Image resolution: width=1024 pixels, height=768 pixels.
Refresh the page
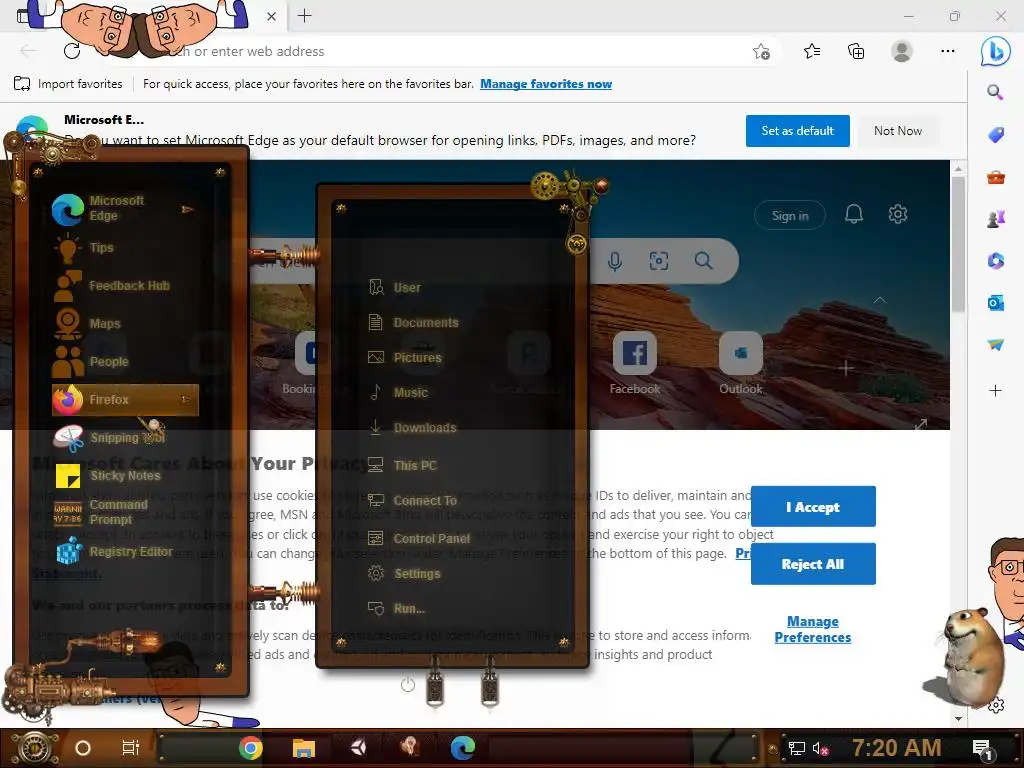(72, 51)
